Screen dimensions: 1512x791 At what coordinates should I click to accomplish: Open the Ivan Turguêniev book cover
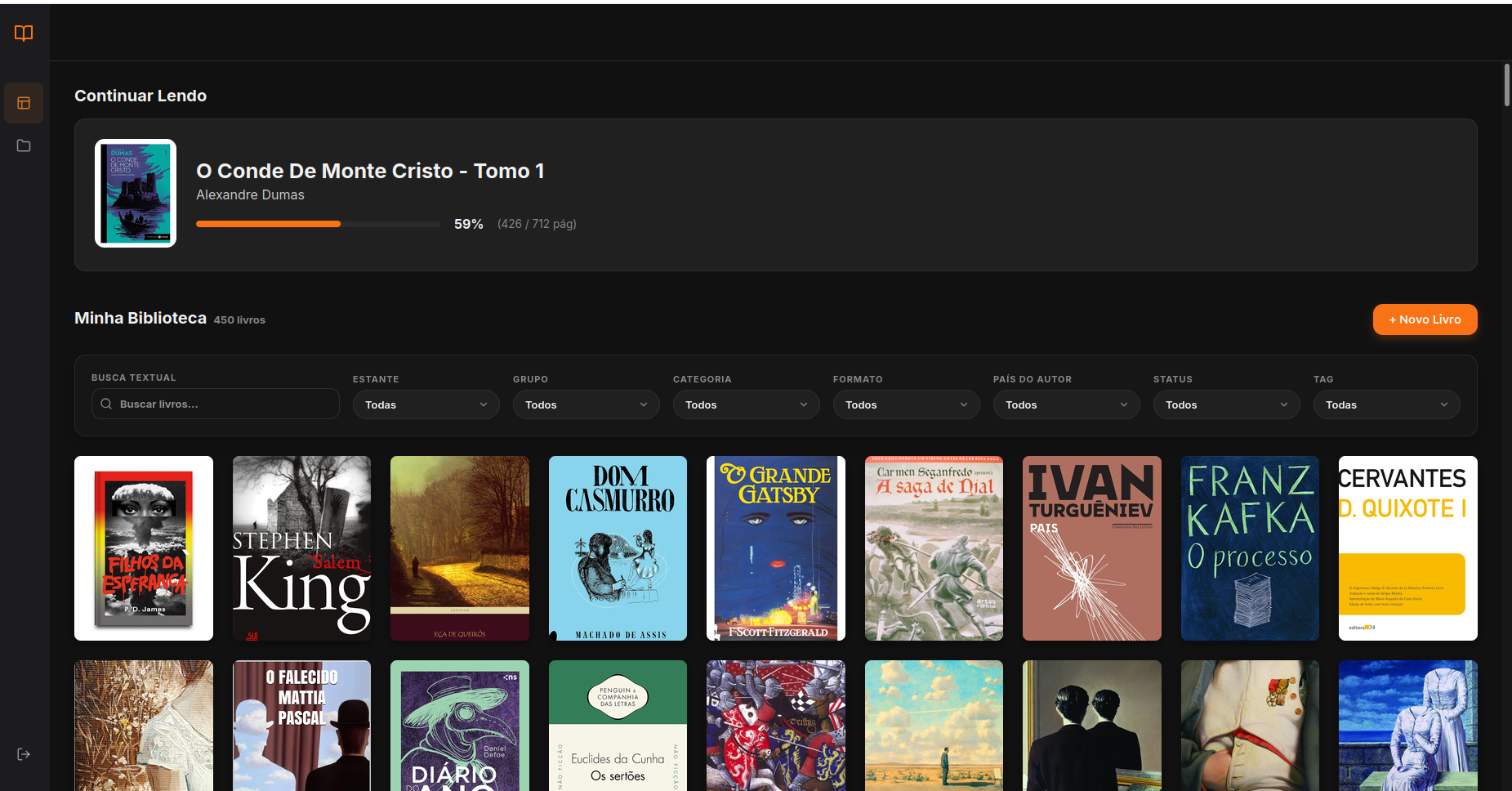pyautogui.click(x=1092, y=548)
